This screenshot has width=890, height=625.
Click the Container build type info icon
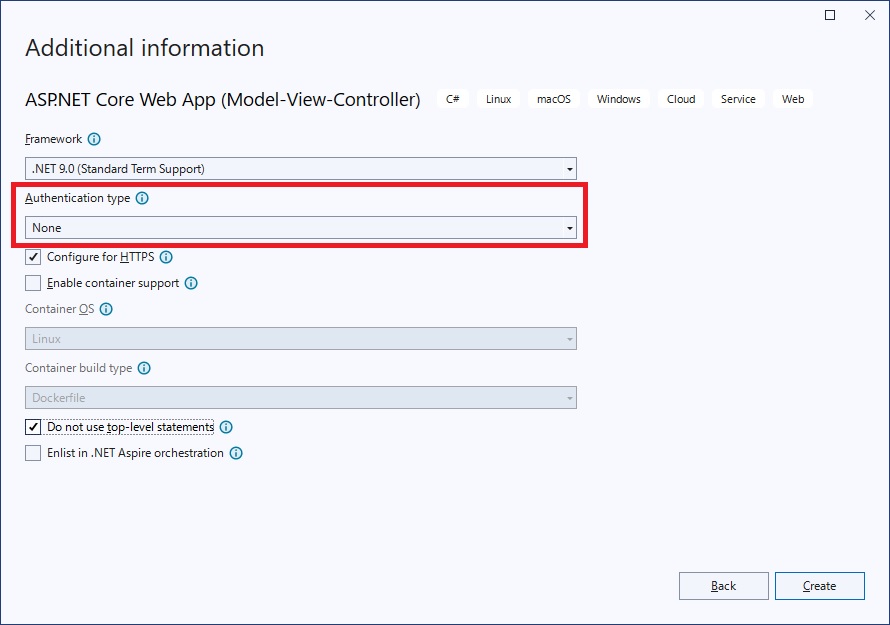[144, 368]
